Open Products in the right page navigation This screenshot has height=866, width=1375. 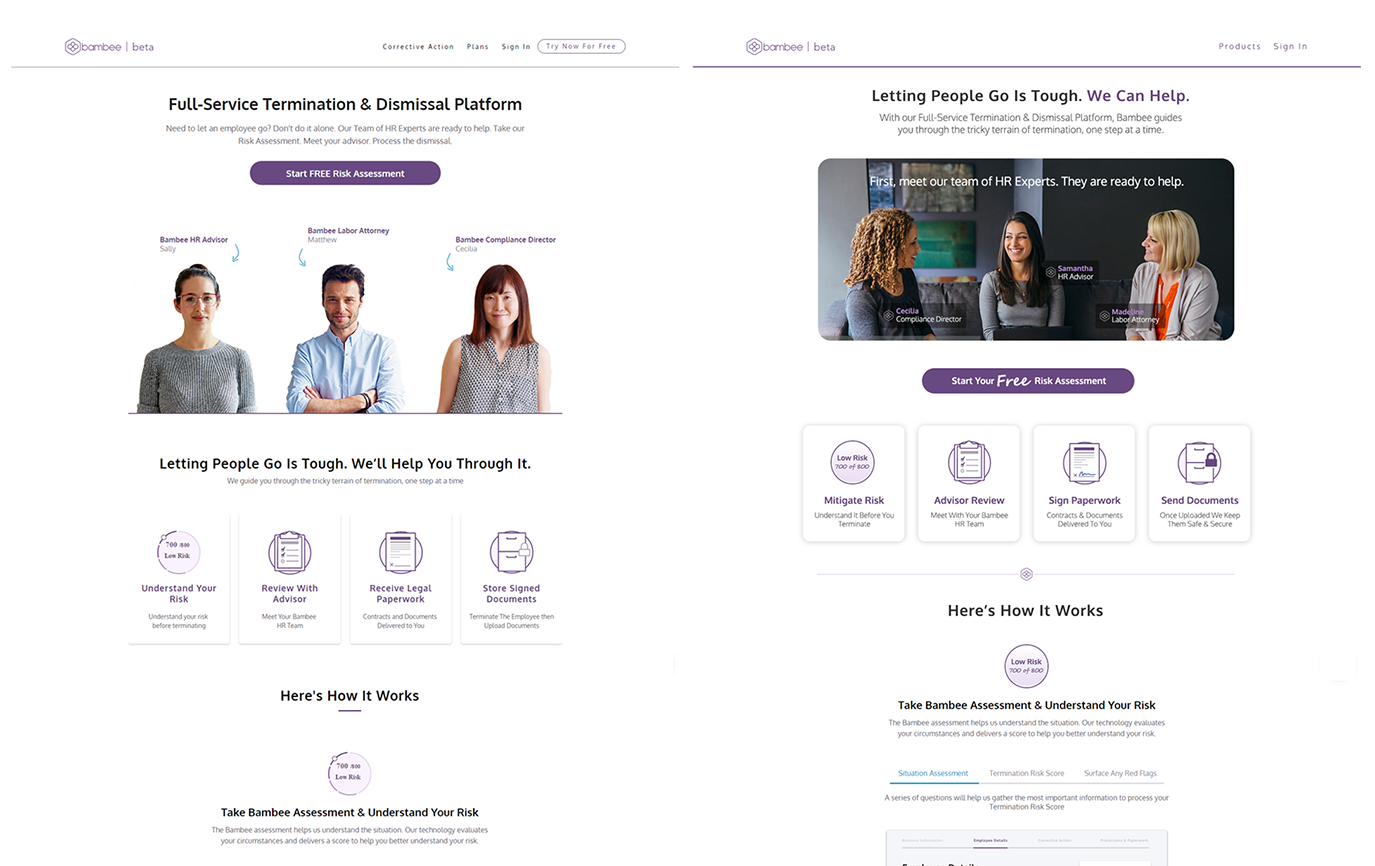click(1239, 46)
